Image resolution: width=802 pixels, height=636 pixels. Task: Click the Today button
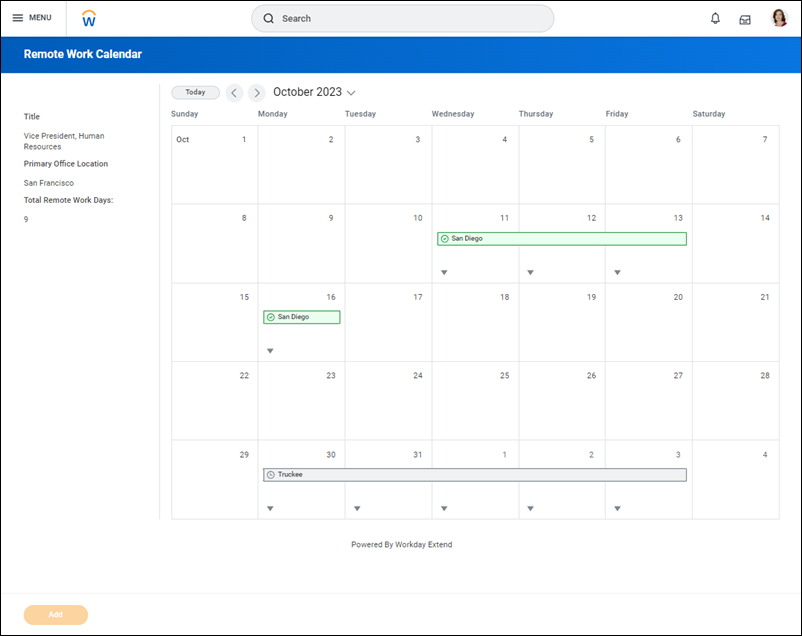coord(195,92)
